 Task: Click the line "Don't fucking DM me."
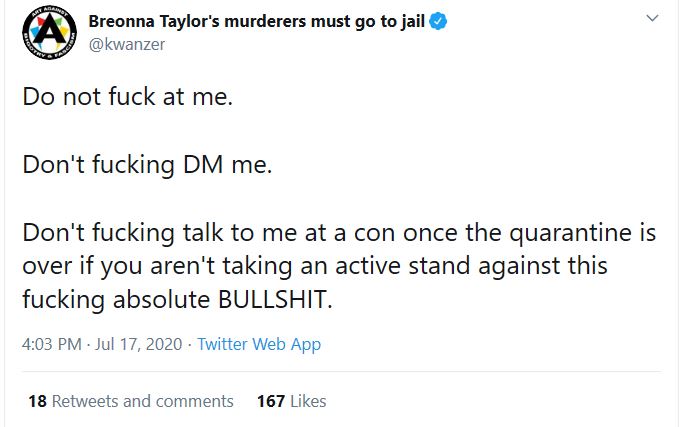[147, 164]
